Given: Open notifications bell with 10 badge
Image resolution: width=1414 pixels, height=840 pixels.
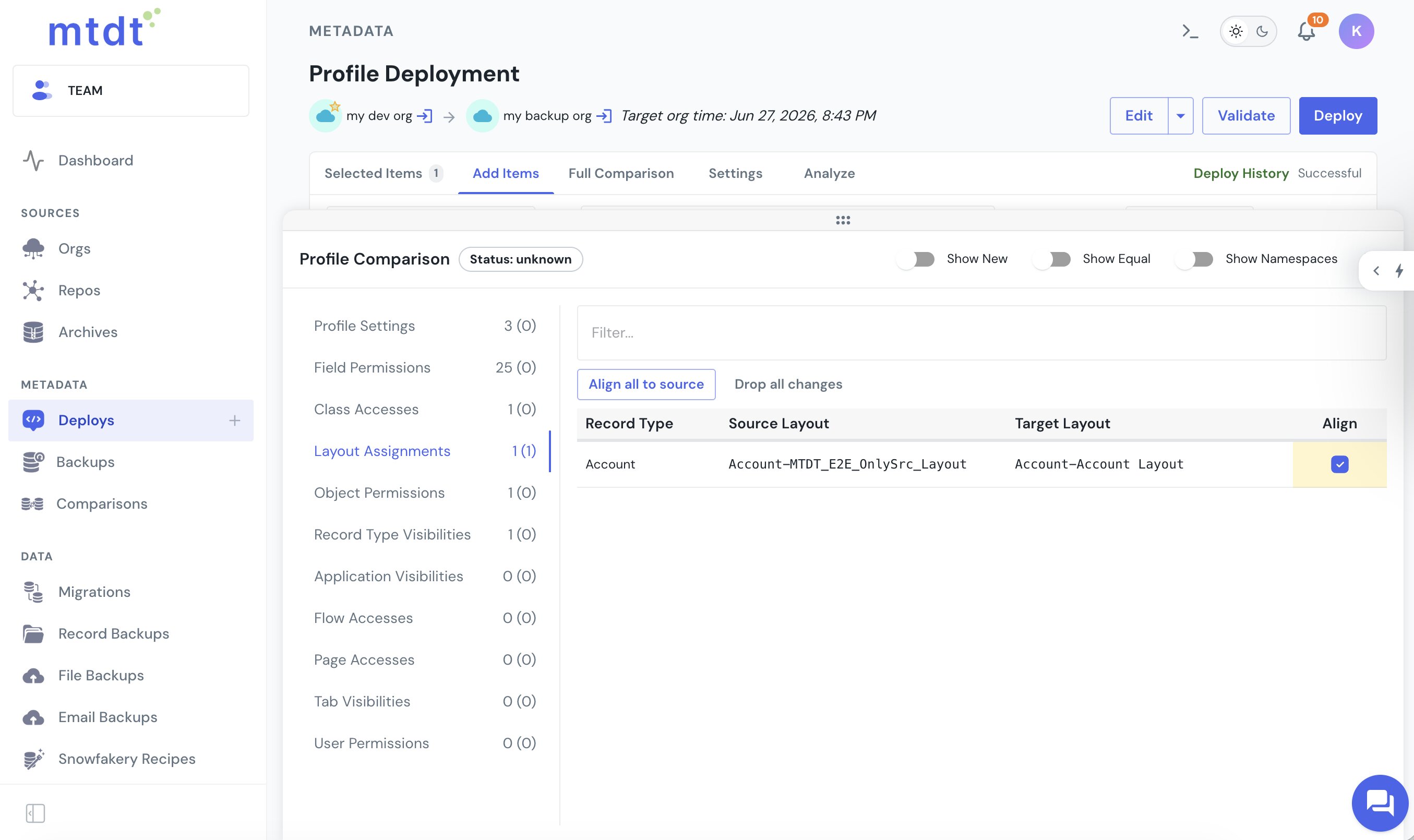Looking at the screenshot, I should (1307, 31).
